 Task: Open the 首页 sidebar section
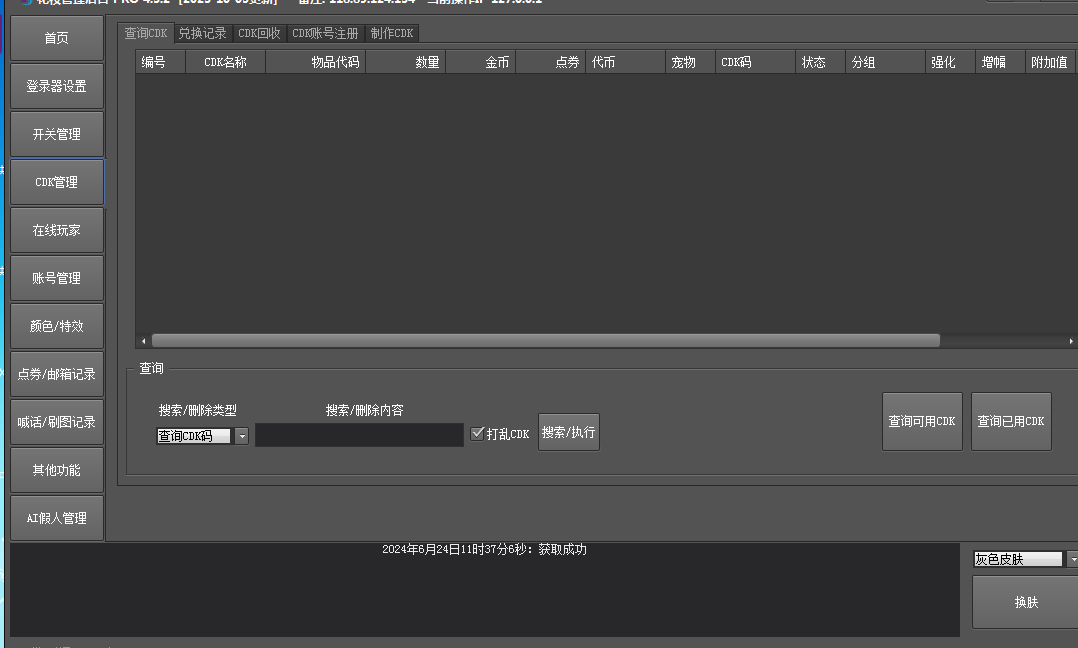point(57,38)
